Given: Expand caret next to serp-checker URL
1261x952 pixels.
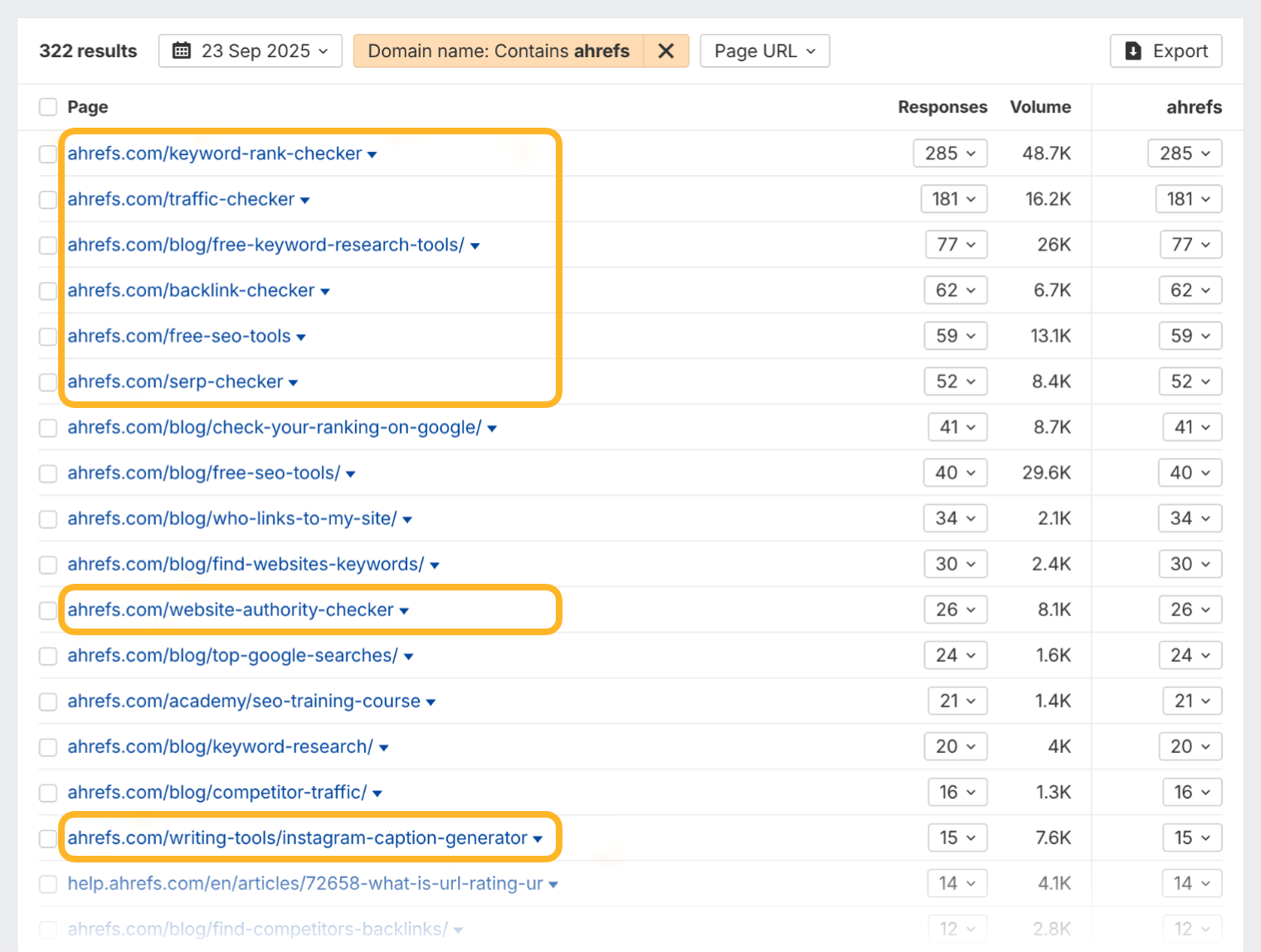Looking at the screenshot, I should [293, 383].
